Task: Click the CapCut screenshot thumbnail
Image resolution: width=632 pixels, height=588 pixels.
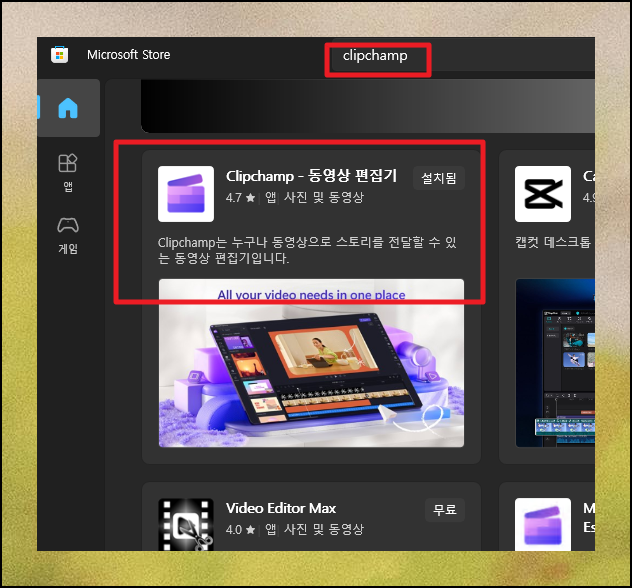Action: pos(555,363)
